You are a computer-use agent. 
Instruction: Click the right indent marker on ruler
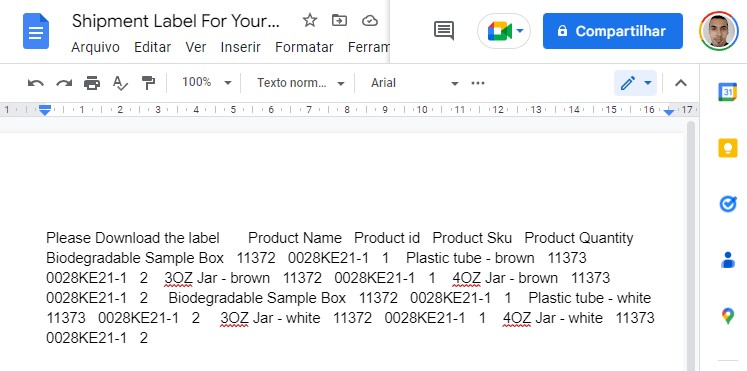pos(669,112)
